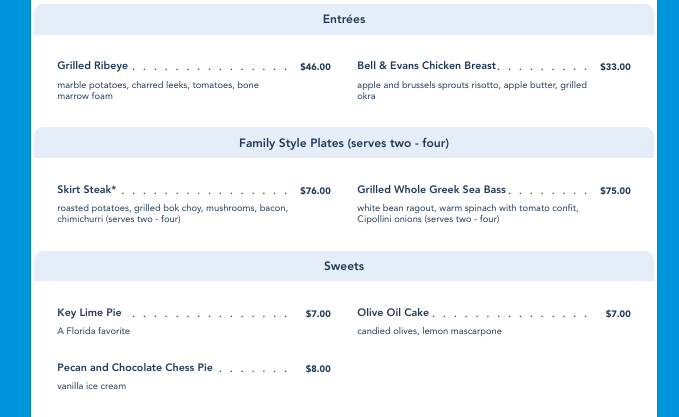Select Grilled Whole Greek Sea Bass title
Viewport: 679px width, 417px height.
431,190
